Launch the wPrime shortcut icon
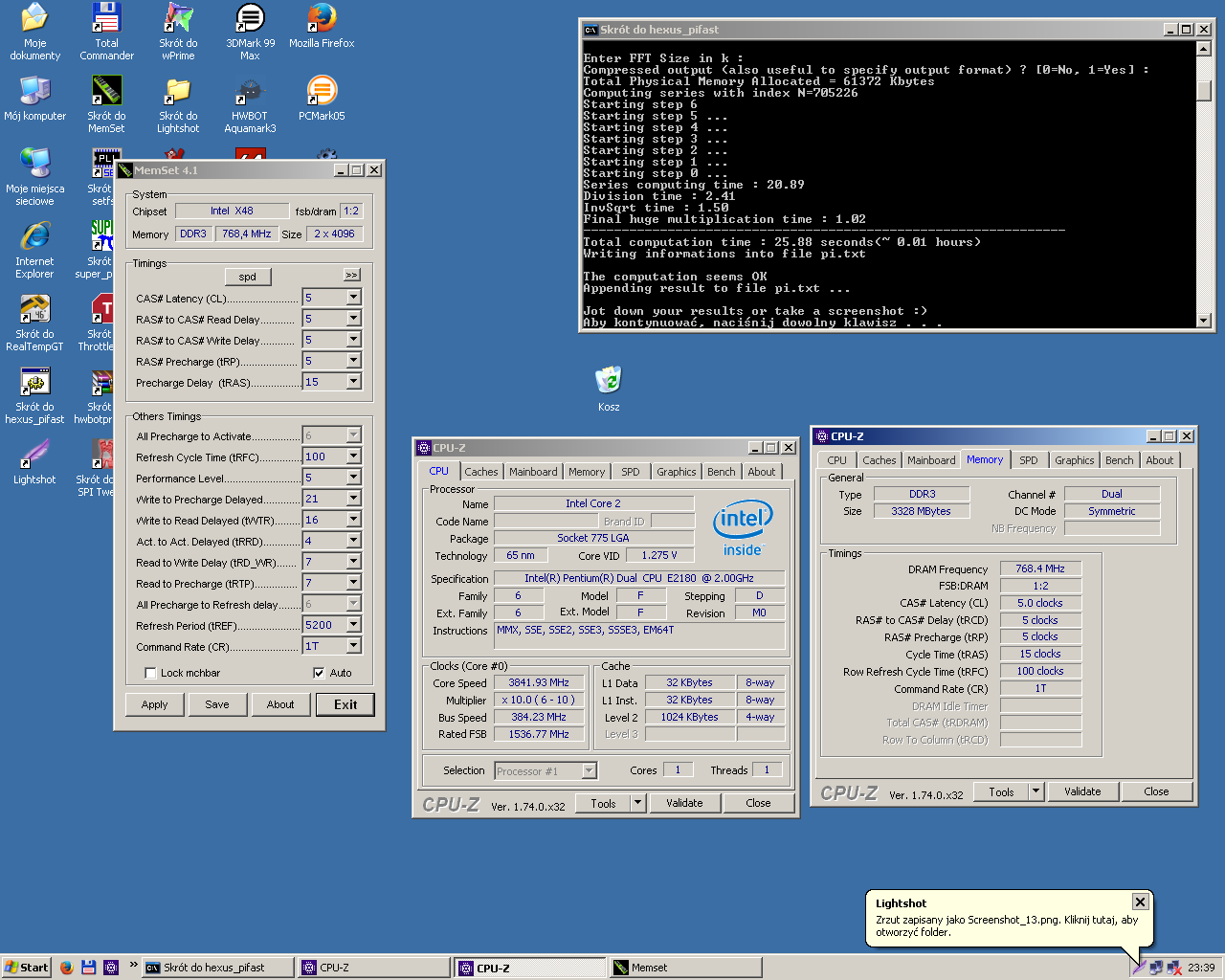Screen dimensions: 1225x980 pyautogui.click(x=178, y=32)
